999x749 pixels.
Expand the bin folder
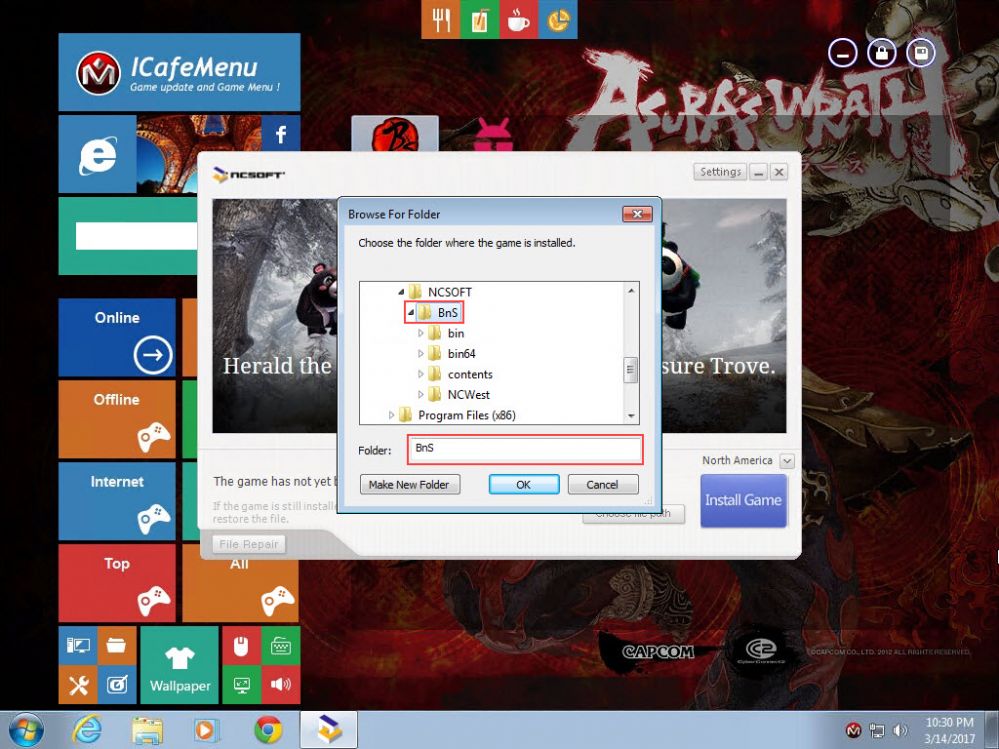[420, 333]
